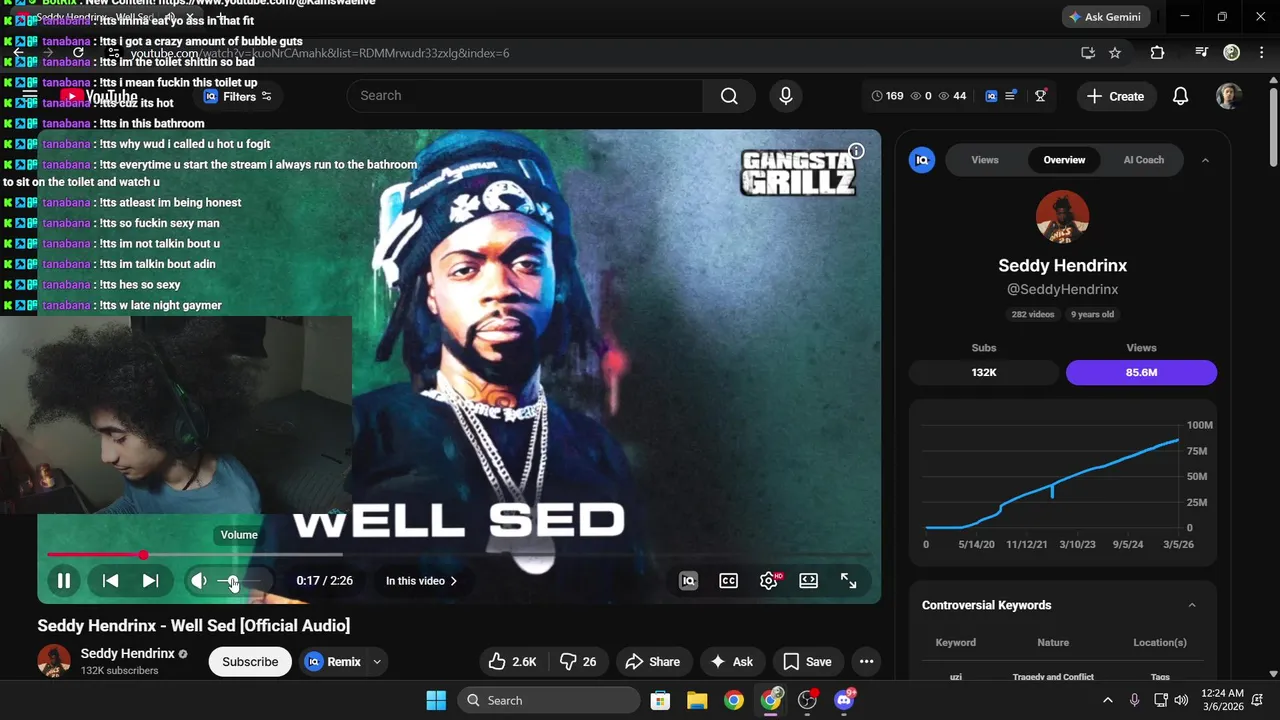Open the Chrome extensions puzzle icon

[x=1157, y=53]
